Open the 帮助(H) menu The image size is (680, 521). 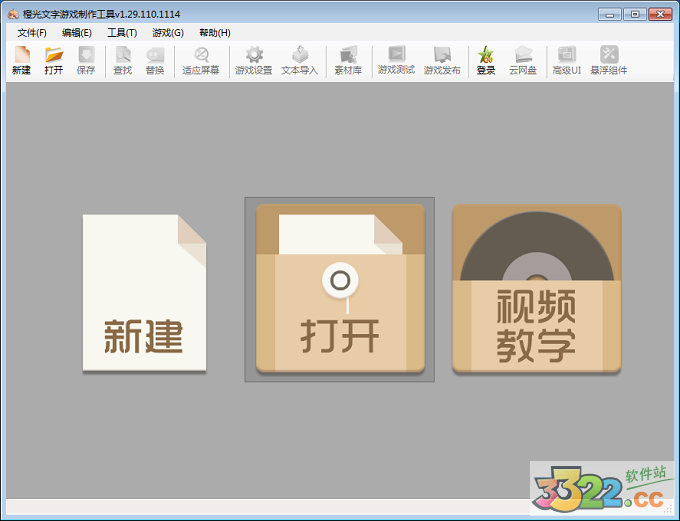point(215,33)
